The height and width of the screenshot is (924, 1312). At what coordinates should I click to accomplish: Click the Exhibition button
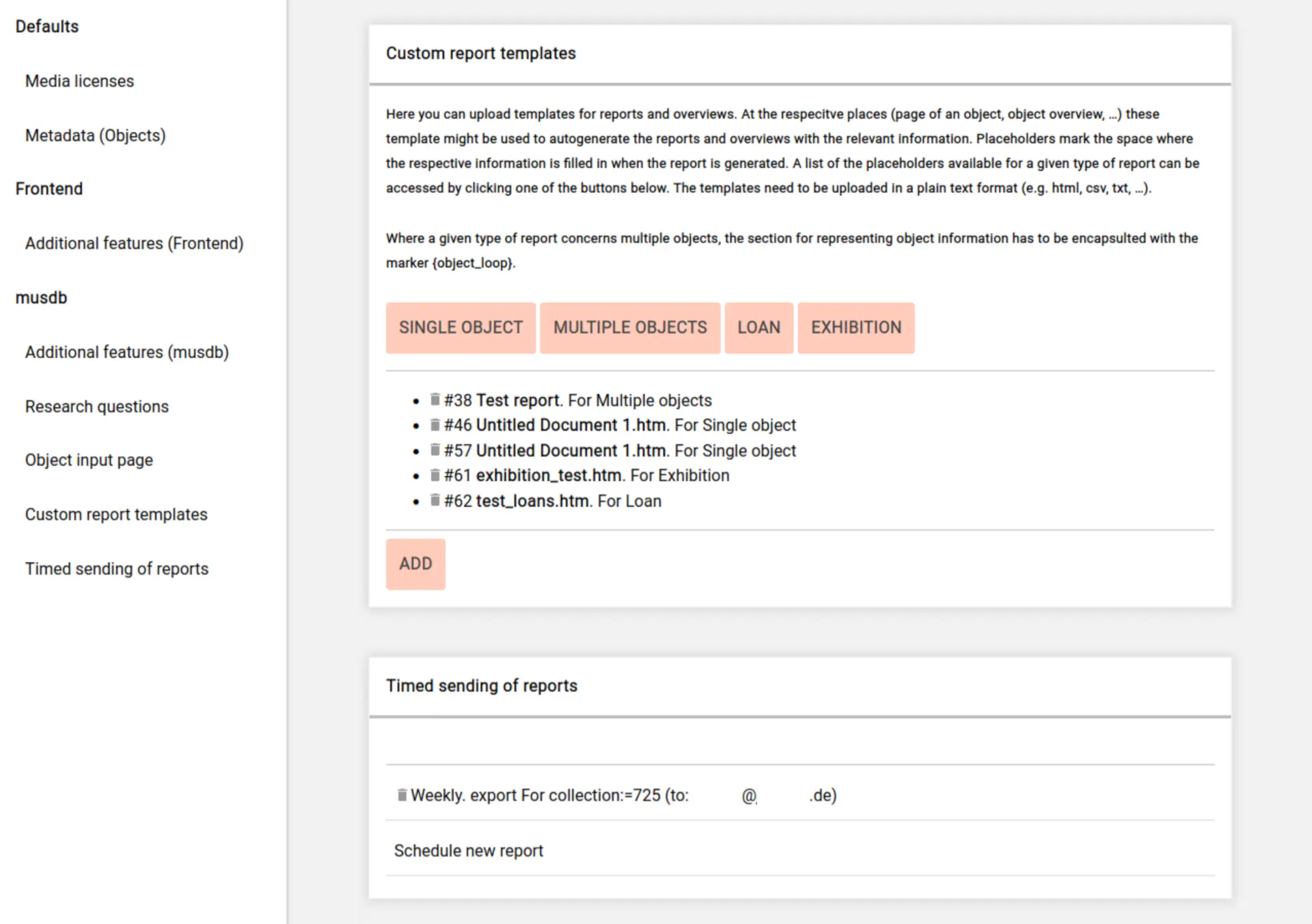tap(856, 328)
